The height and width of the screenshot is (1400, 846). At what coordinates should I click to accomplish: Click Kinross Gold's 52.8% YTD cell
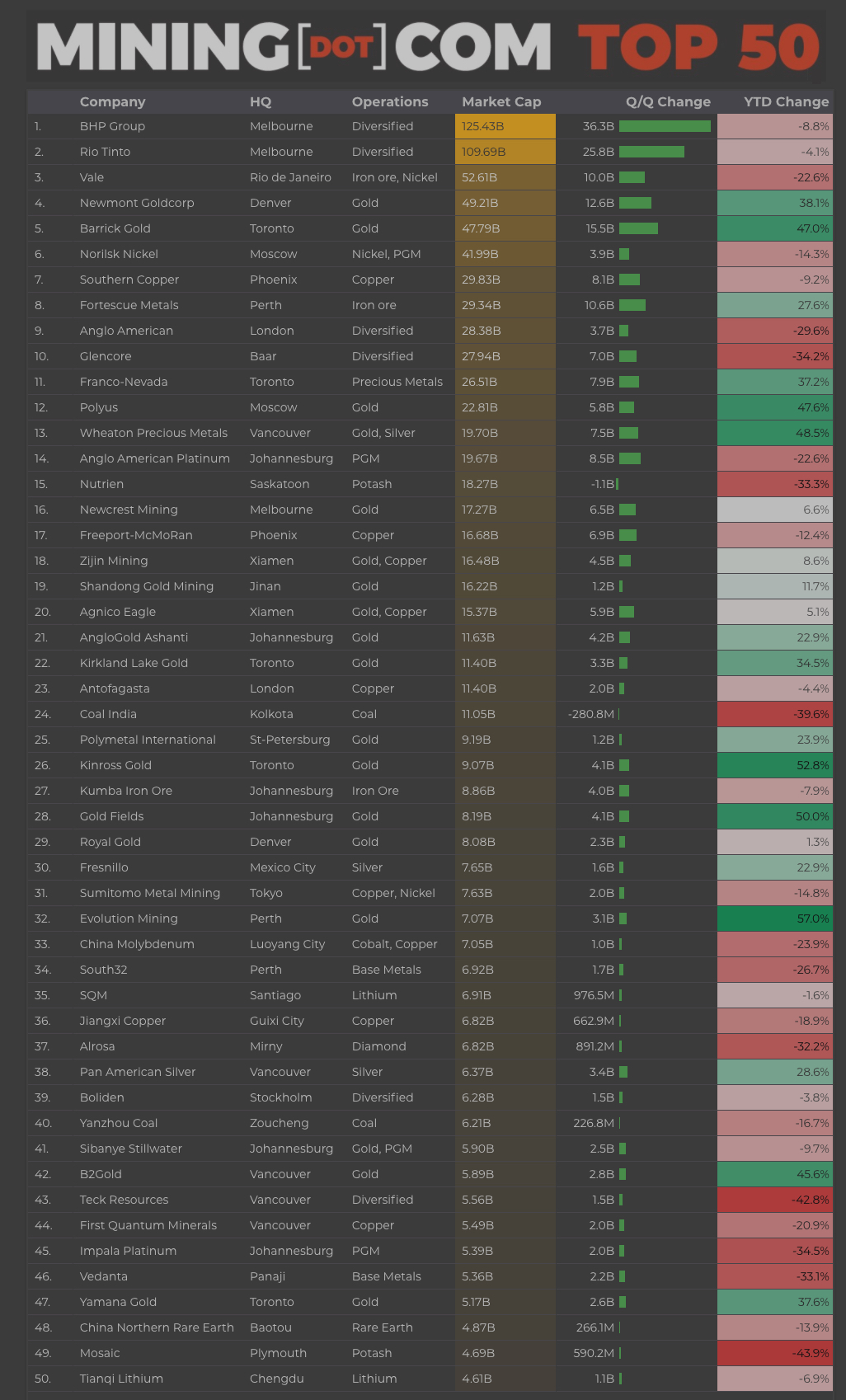[774, 765]
